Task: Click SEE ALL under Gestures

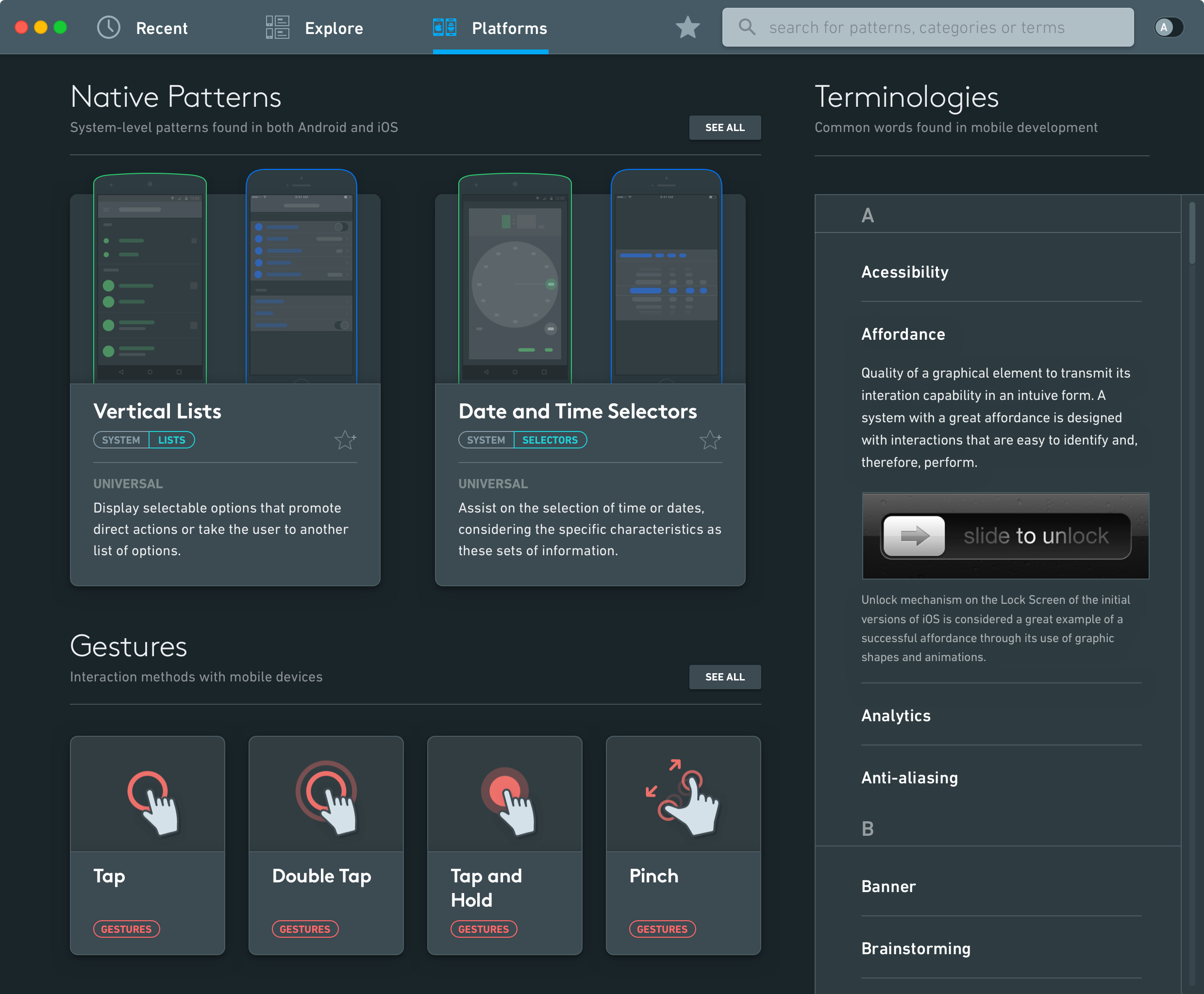Action: pos(724,677)
